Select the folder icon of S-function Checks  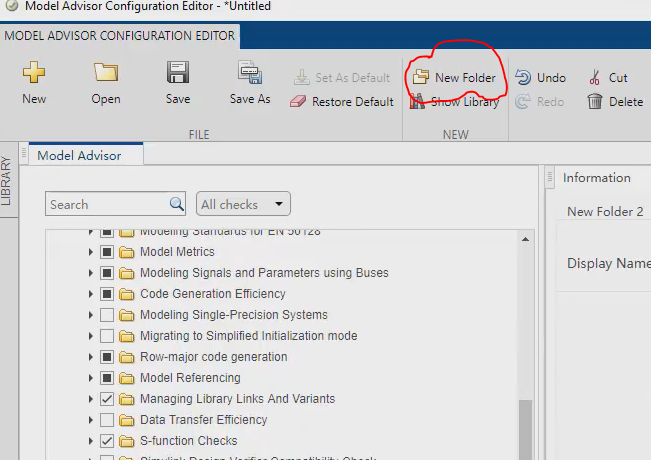click(127, 441)
